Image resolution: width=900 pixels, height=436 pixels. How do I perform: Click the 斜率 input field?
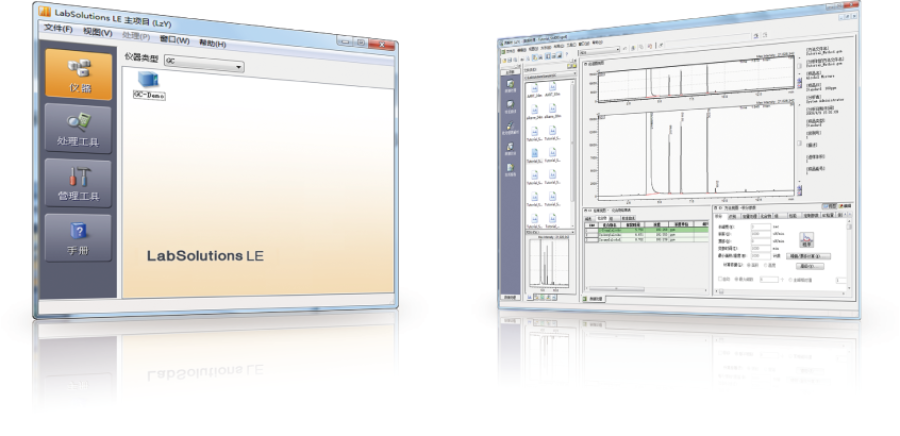tap(761, 234)
